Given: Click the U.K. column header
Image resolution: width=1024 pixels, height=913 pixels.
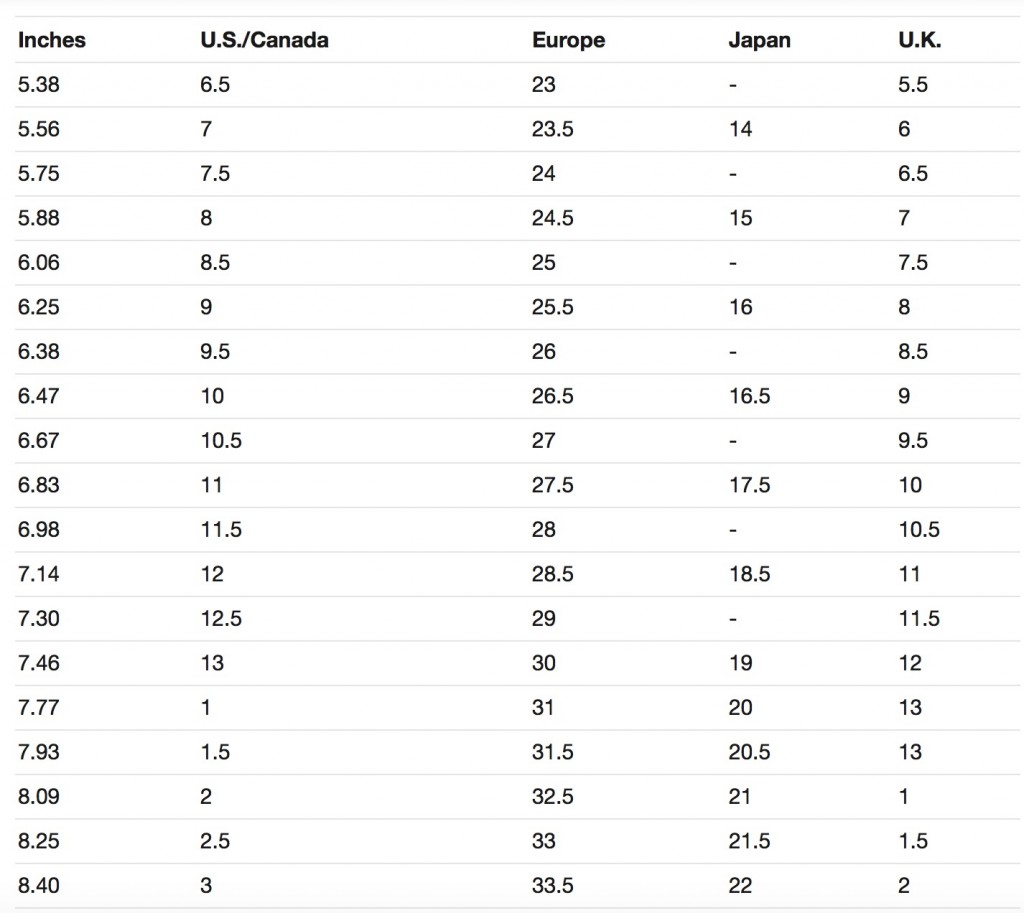Looking at the screenshot, I should click(919, 41).
